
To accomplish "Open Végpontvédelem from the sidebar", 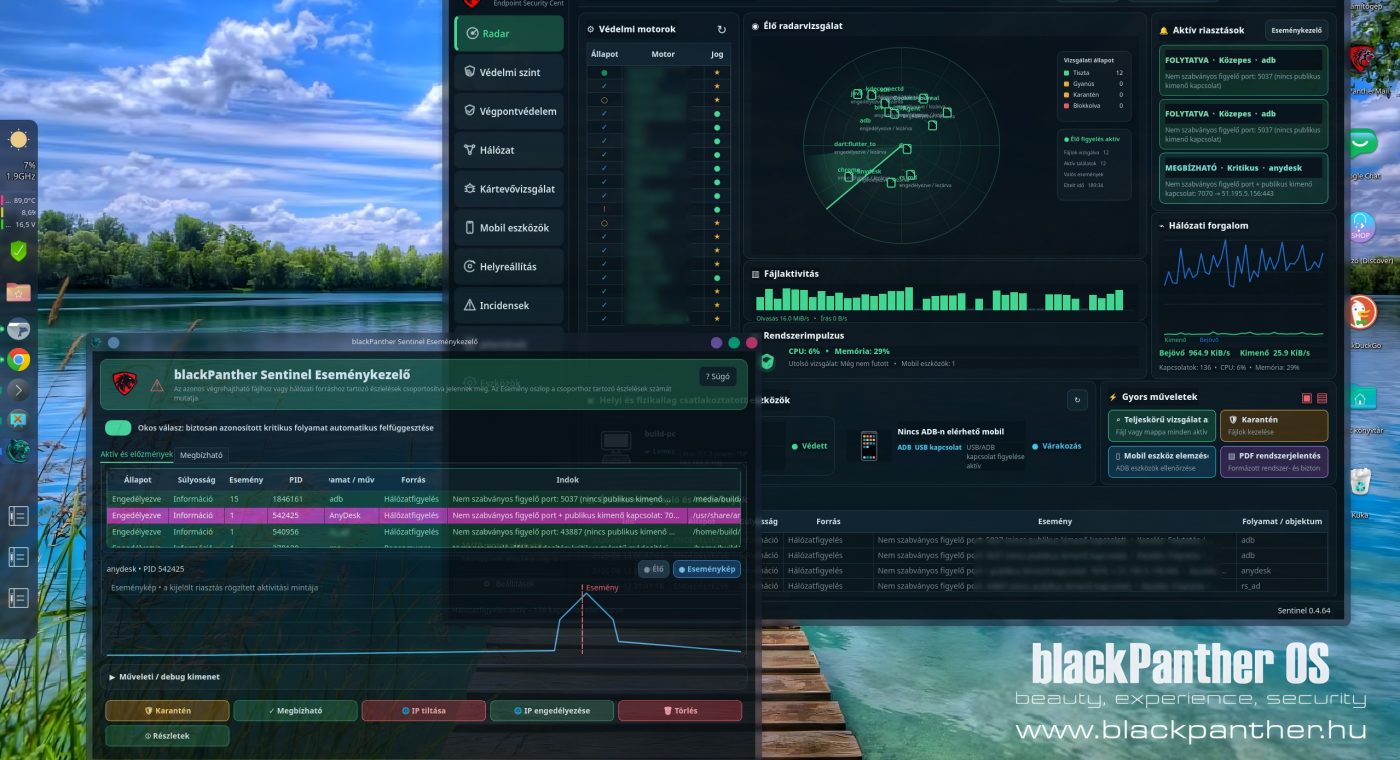I will pyautogui.click(x=509, y=111).
